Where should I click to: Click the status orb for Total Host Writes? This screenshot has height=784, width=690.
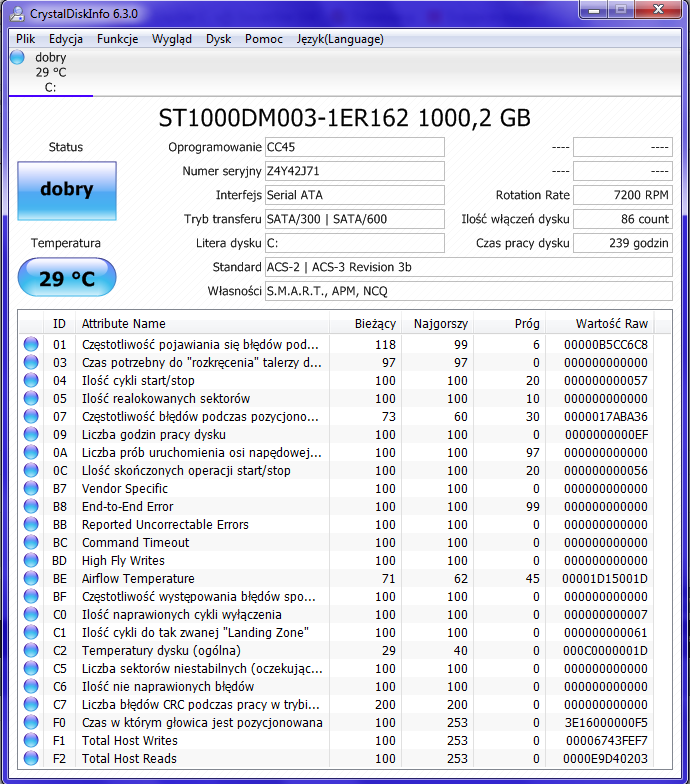[x=31, y=740]
